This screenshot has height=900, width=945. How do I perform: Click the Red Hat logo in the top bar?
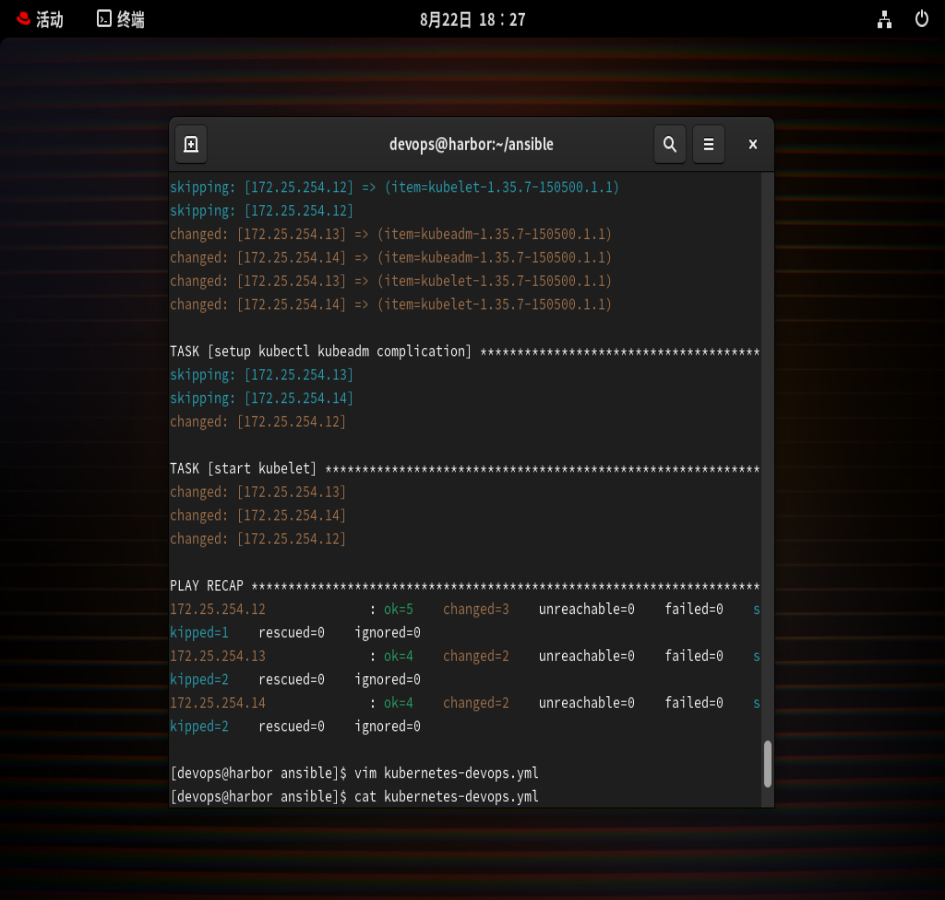[24, 19]
